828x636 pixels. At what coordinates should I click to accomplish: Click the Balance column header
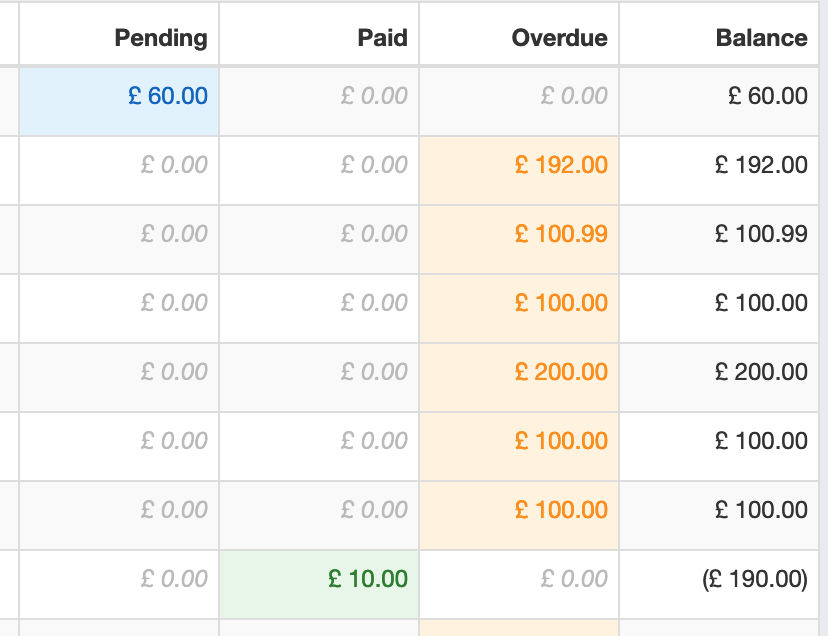[x=761, y=38]
